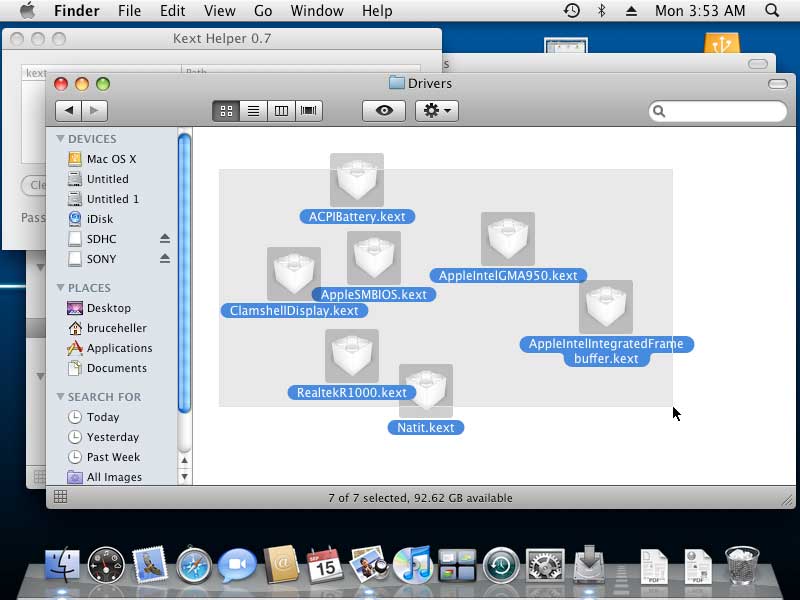Switch to column view
Image resolution: width=800 pixels, height=600 pixels.
click(x=281, y=111)
